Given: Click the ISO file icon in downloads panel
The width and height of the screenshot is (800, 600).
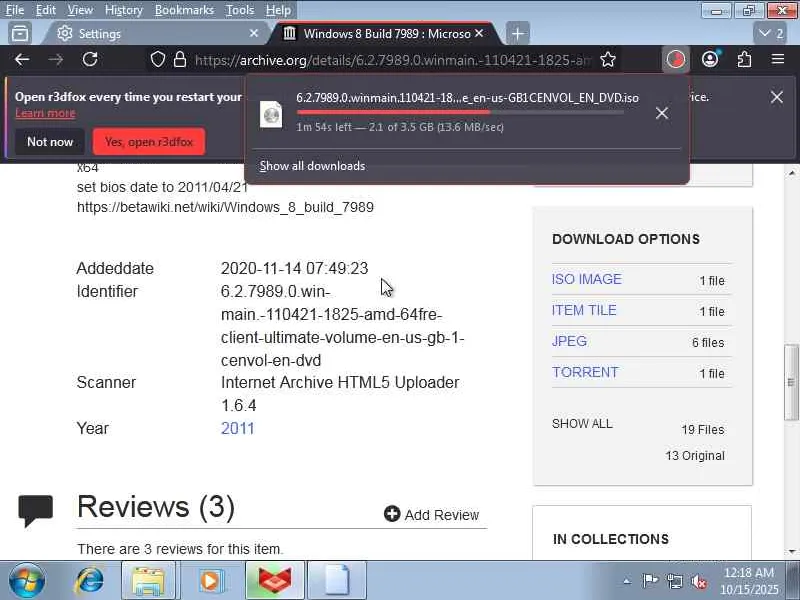Looking at the screenshot, I should (x=271, y=114).
